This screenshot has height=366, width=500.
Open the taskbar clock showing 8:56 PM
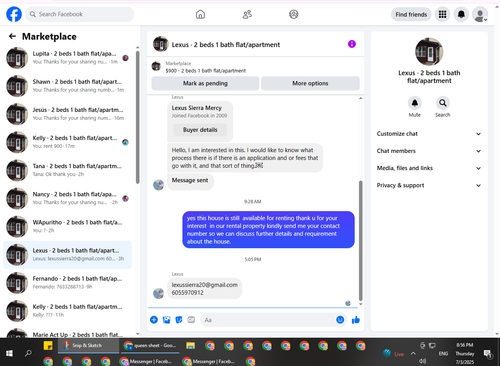click(465, 353)
